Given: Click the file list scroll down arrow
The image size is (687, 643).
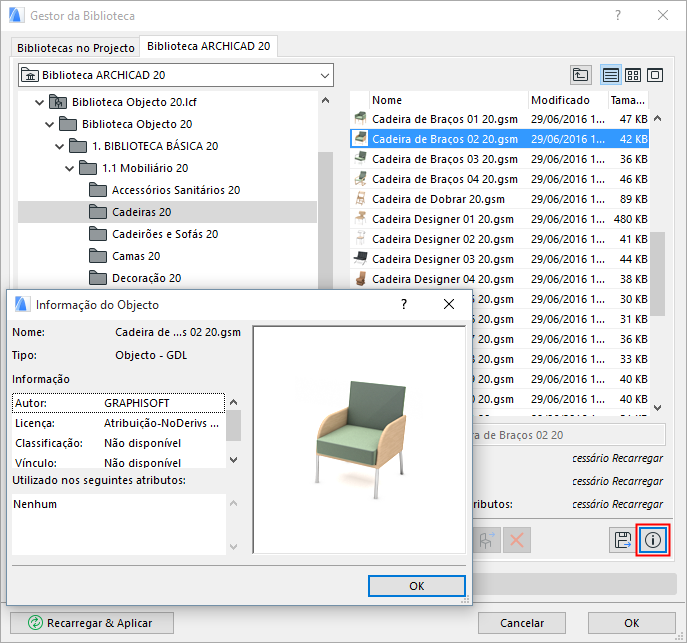Looking at the screenshot, I should (x=658, y=408).
